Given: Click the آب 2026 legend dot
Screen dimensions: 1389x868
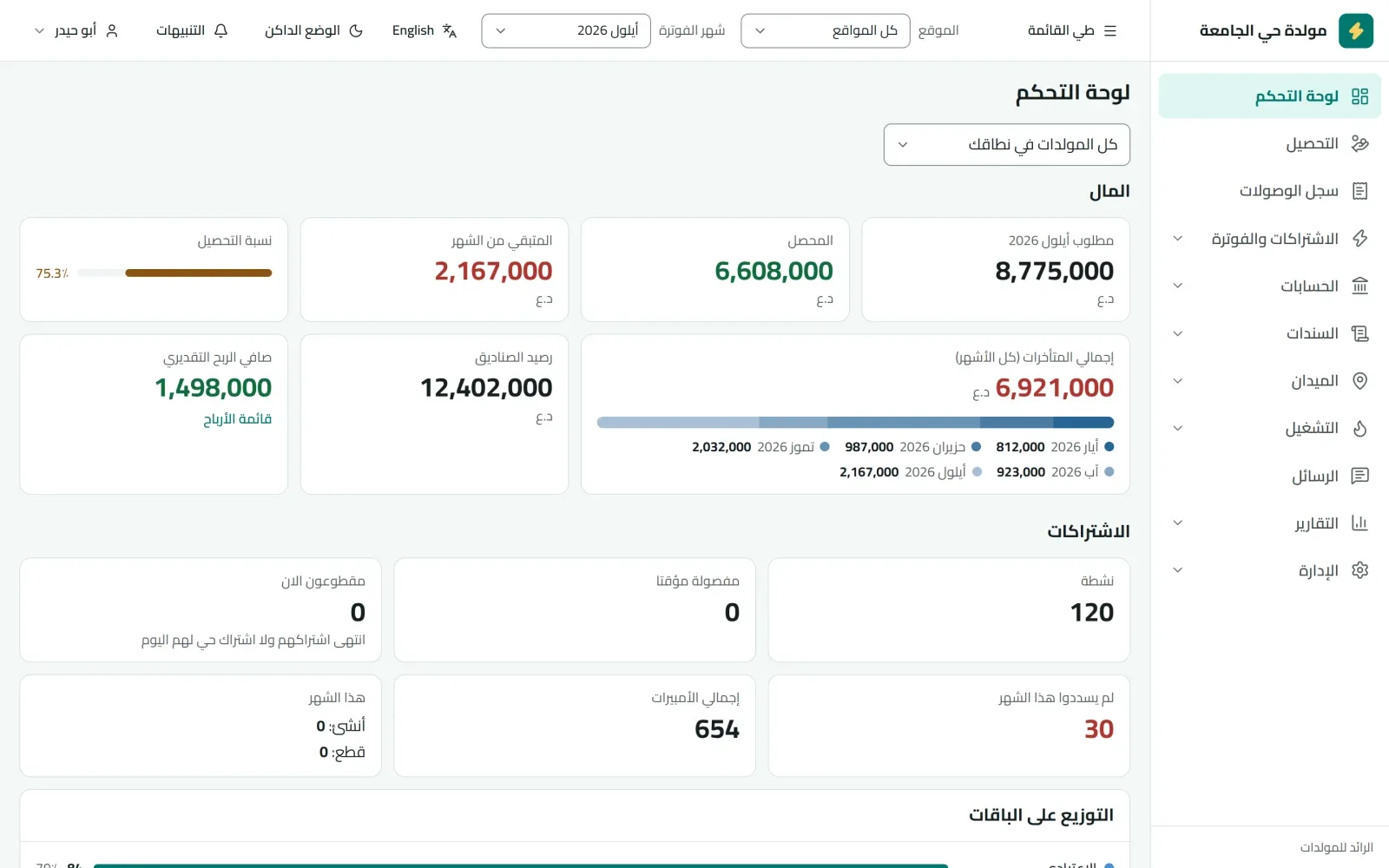Looking at the screenshot, I should 1109,472.
